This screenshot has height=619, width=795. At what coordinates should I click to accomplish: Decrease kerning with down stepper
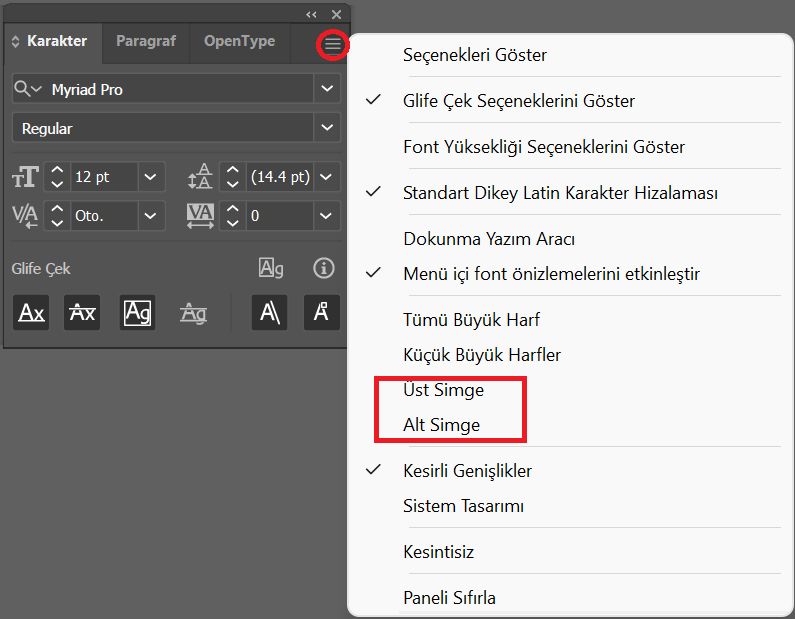click(57, 223)
